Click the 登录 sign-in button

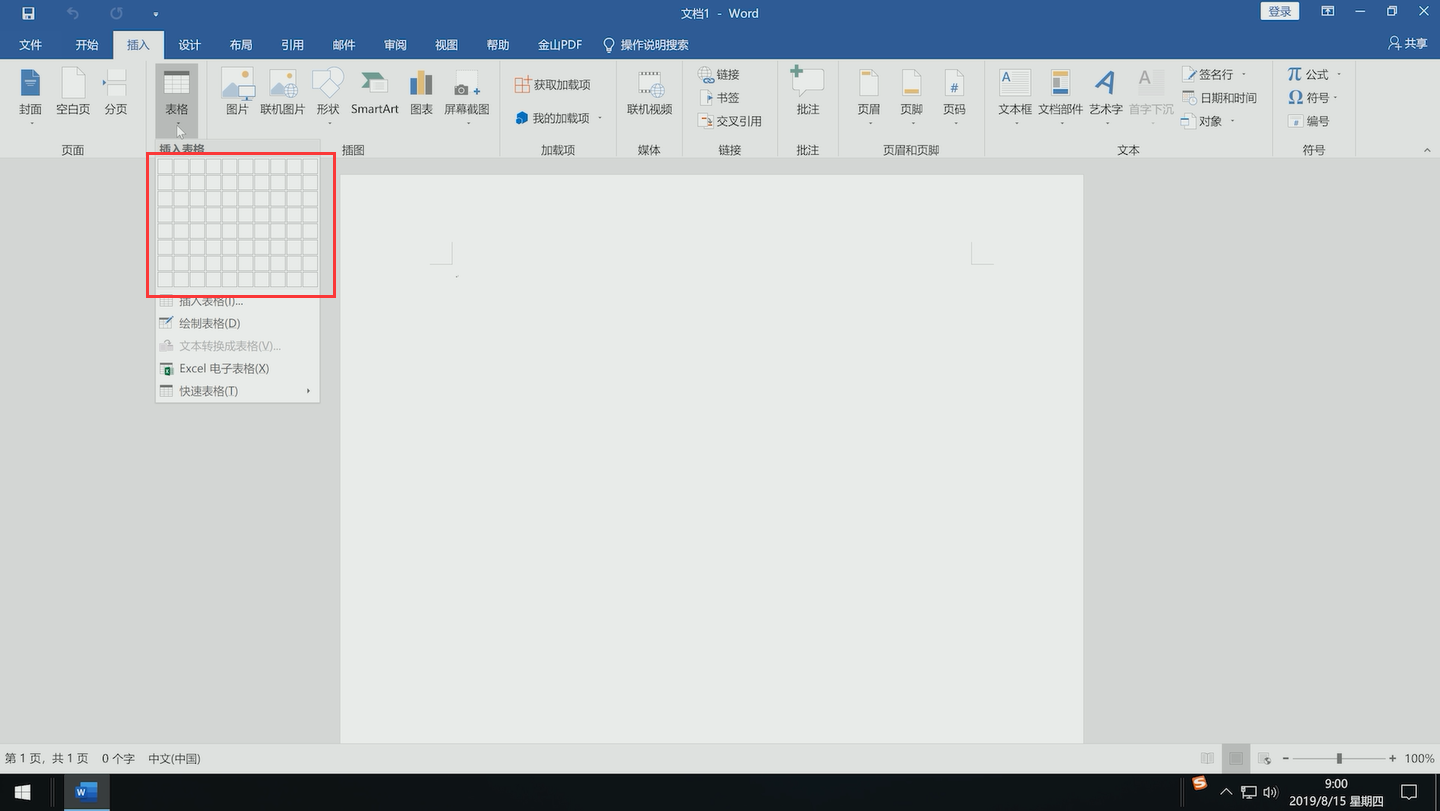(x=1280, y=11)
